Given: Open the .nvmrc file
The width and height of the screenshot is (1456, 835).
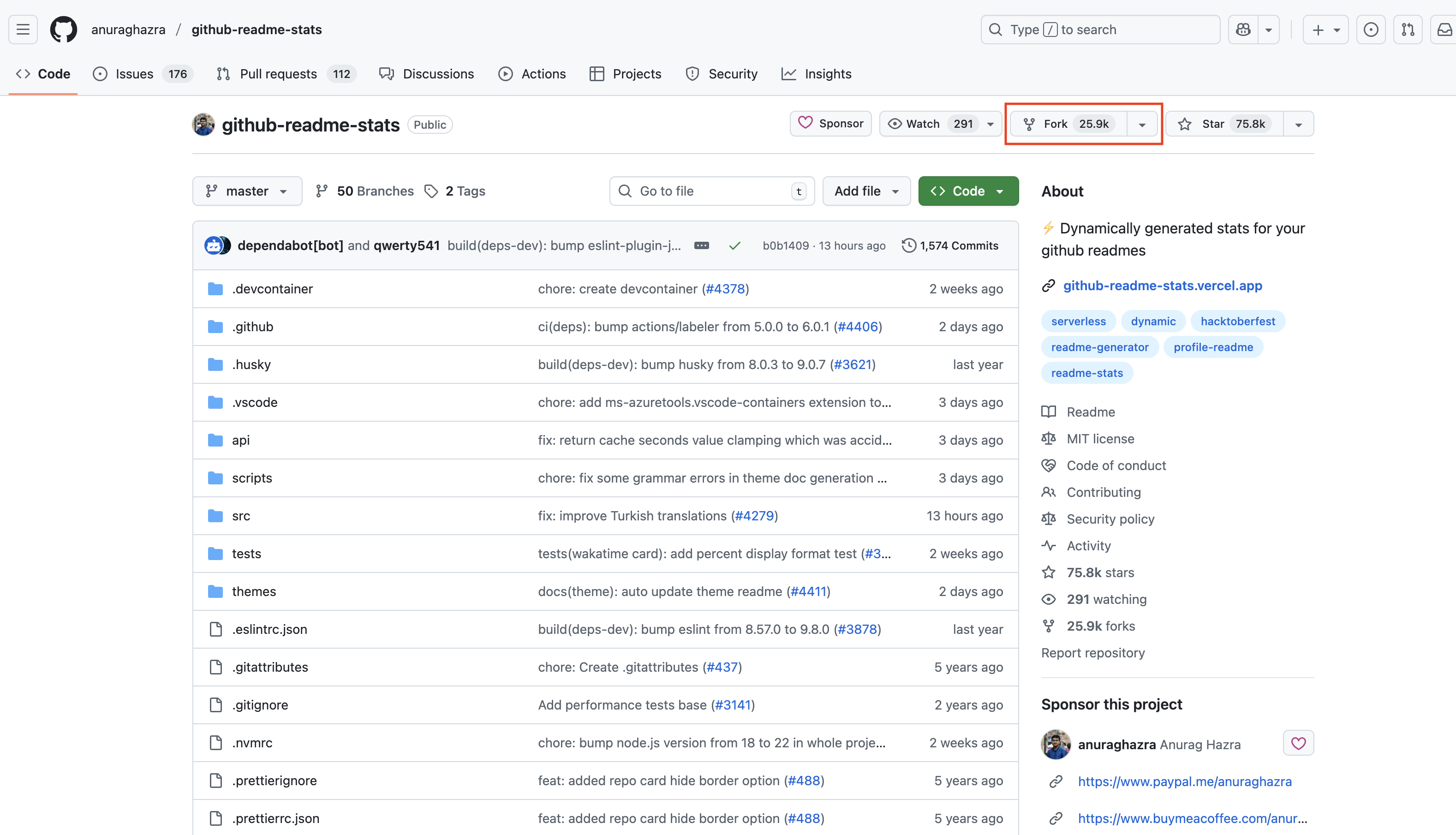Looking at the screenshot, I should pyautogui.click(x=252, y=743).
